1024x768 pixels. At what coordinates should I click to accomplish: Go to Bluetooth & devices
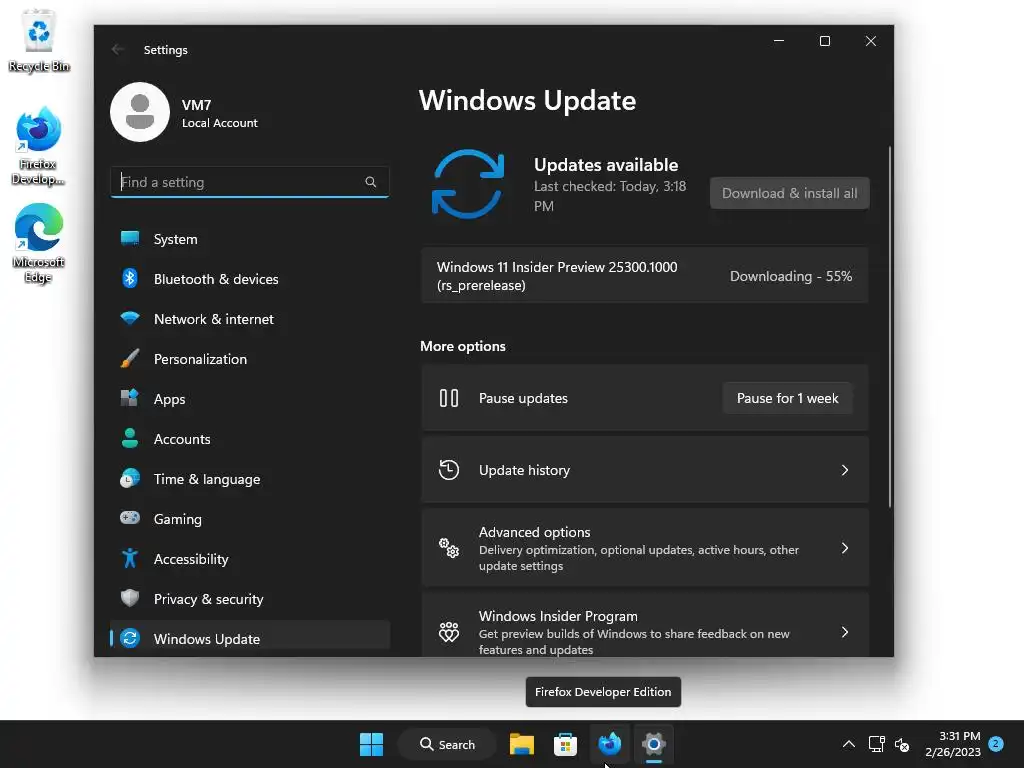click(x=250, y=278)
